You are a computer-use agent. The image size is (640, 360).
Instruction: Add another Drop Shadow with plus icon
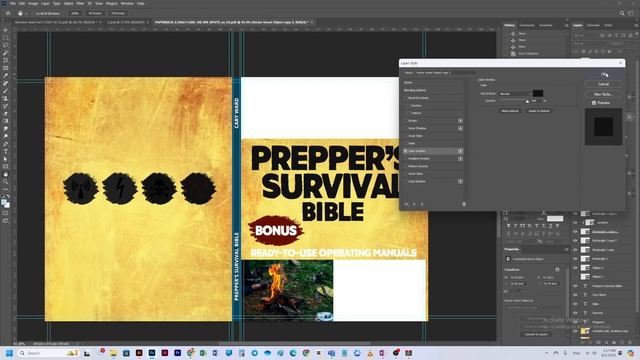[460, 181]
